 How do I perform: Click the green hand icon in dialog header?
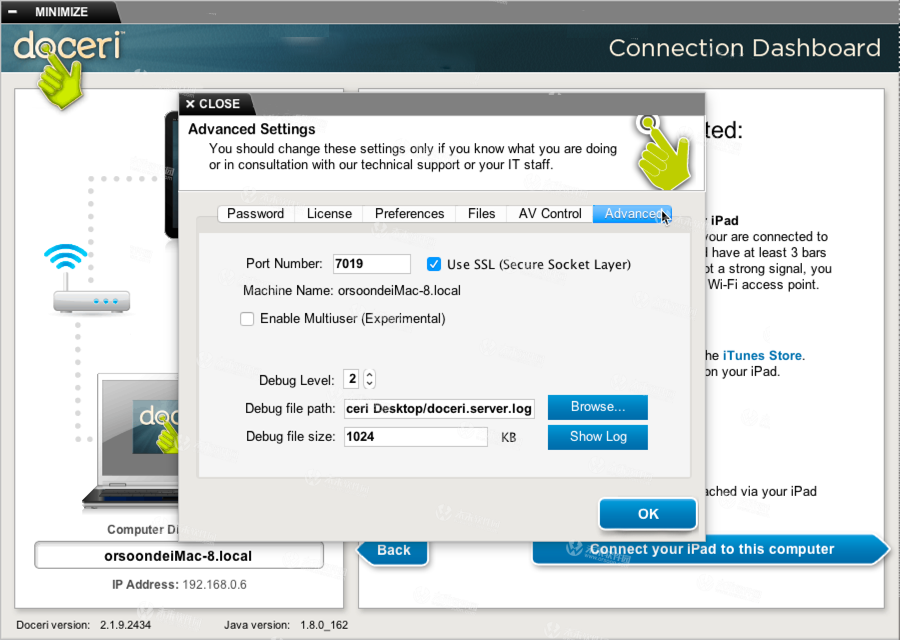coord(664,152)
